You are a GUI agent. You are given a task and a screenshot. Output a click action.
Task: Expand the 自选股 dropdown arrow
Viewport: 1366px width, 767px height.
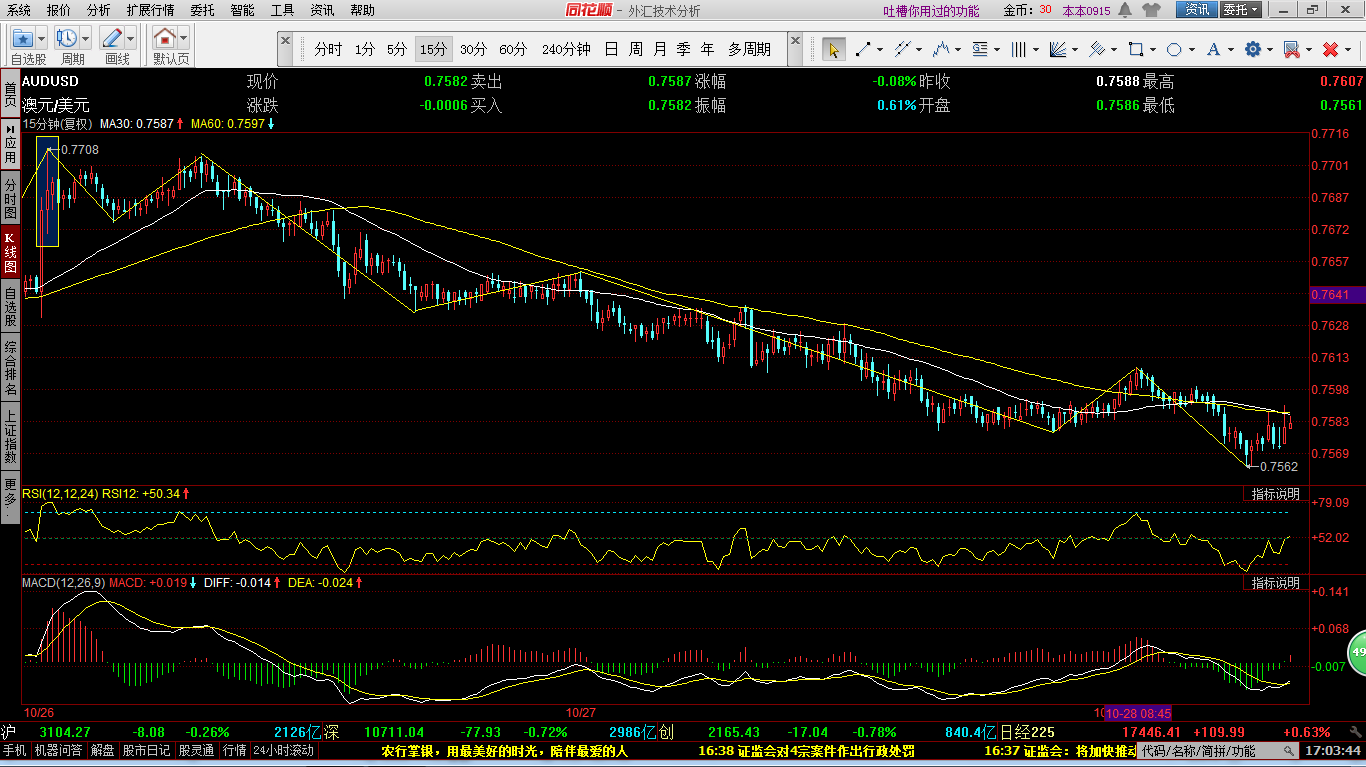pyautogui.click(x=41, y=38)
